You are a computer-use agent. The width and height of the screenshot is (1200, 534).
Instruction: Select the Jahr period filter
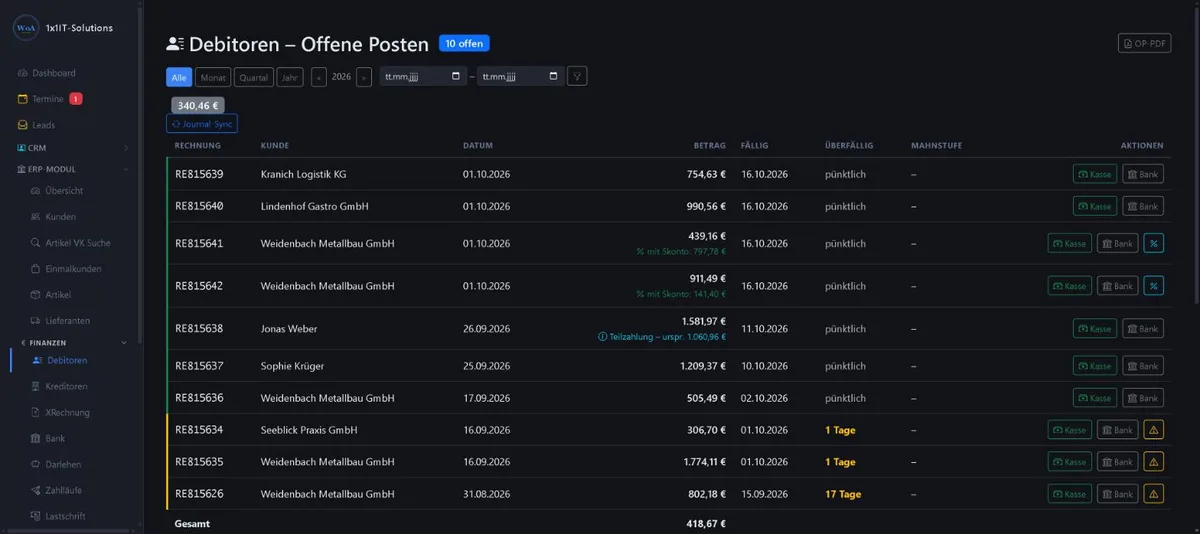(290, 77)
